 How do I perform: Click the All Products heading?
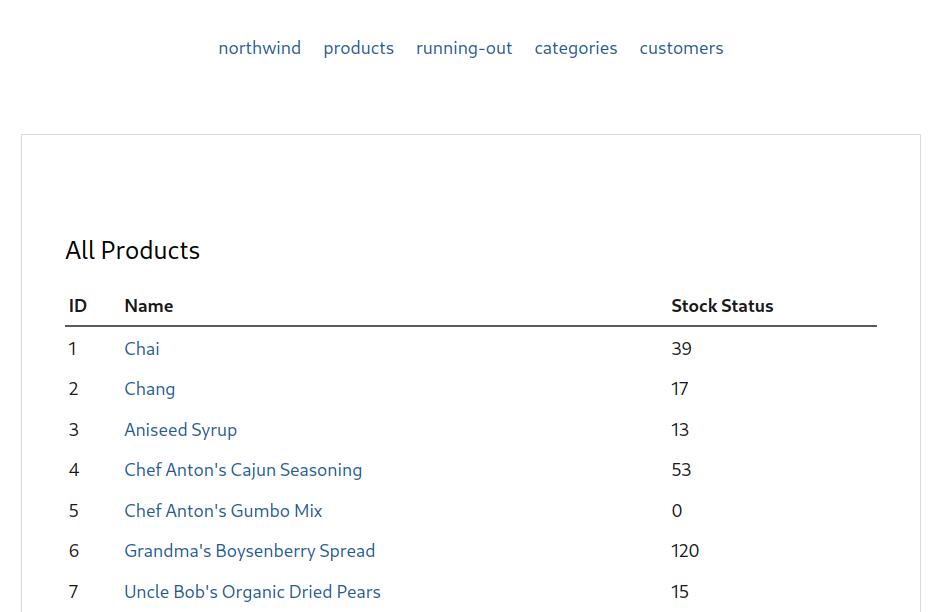point(132,250)
